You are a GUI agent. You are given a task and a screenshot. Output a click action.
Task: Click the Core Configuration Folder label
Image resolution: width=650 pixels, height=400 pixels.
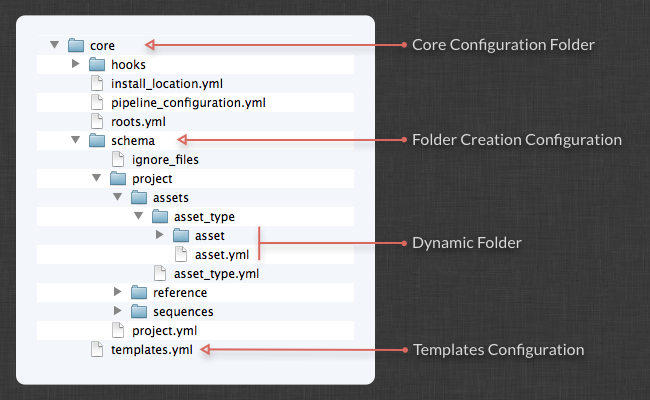tap(503, 45)
